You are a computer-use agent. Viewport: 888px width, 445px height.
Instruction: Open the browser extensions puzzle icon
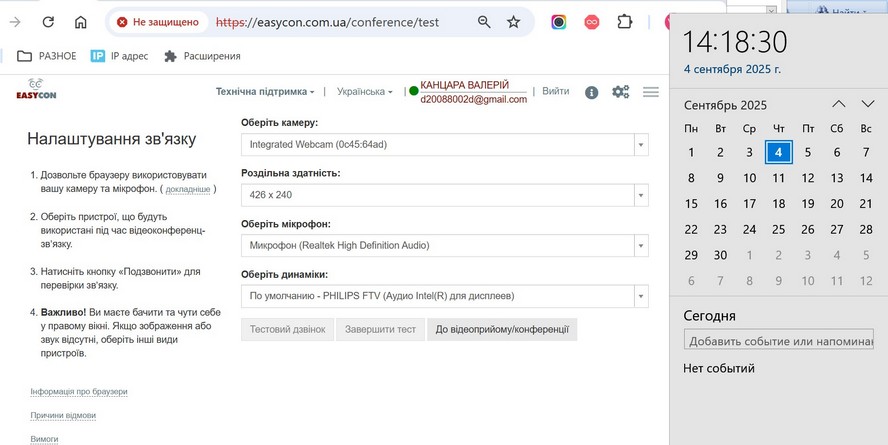tap(625, 22)
